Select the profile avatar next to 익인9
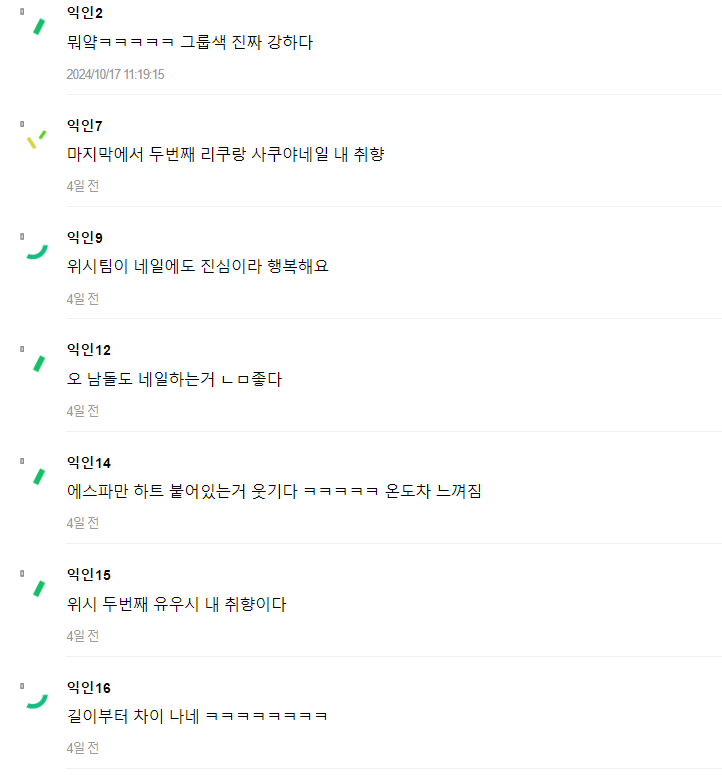Screen dimensions: 722x778 click(37, 251)
